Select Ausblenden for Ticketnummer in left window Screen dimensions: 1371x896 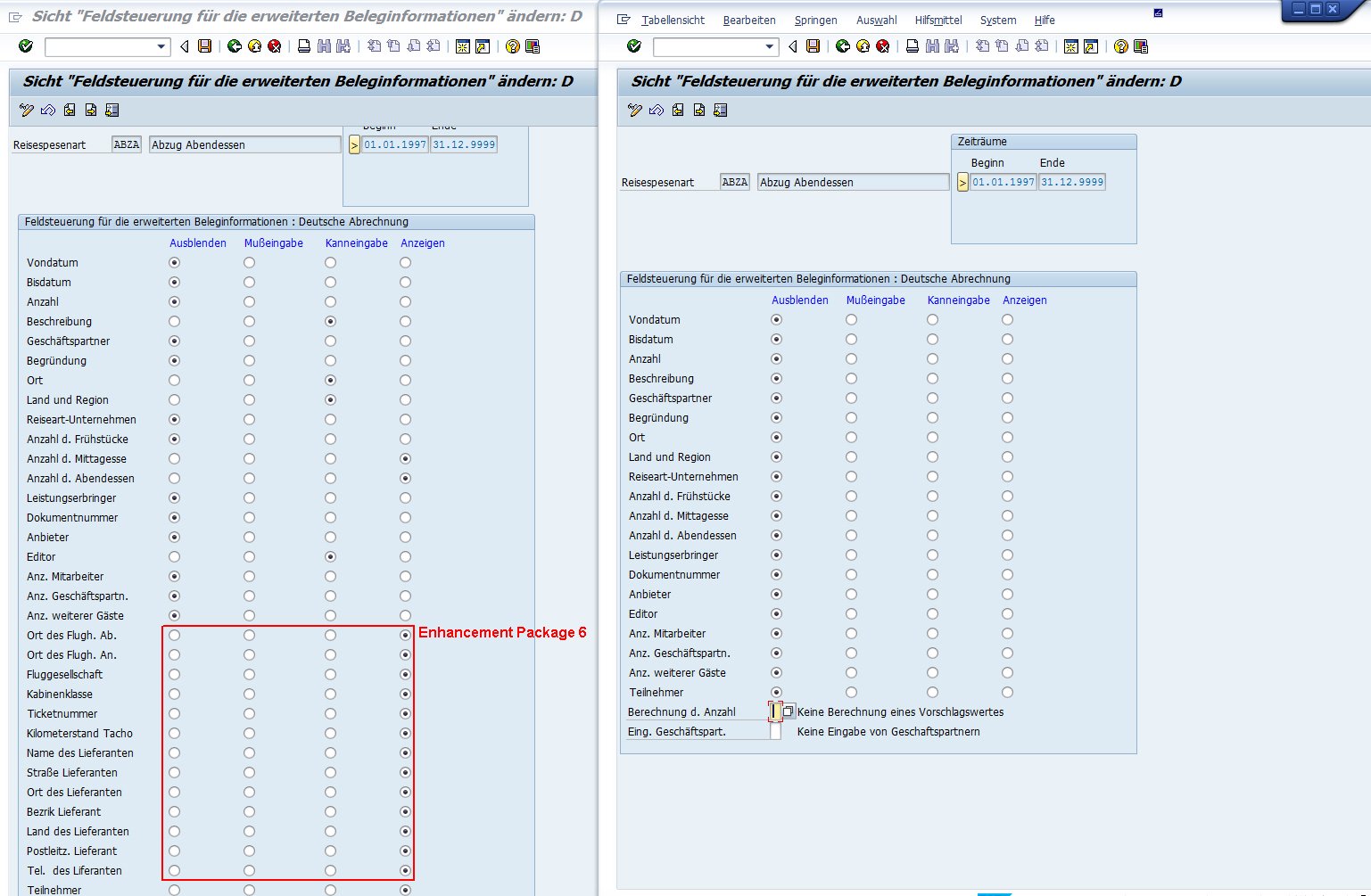click(x=174, y=714)
